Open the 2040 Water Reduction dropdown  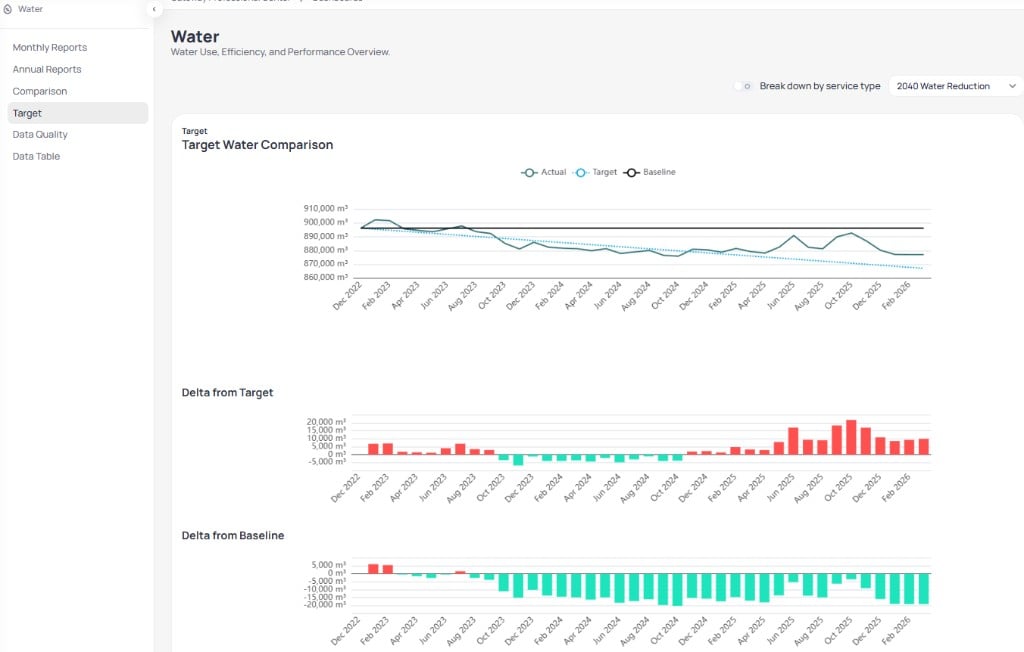(x=956, y=86)
